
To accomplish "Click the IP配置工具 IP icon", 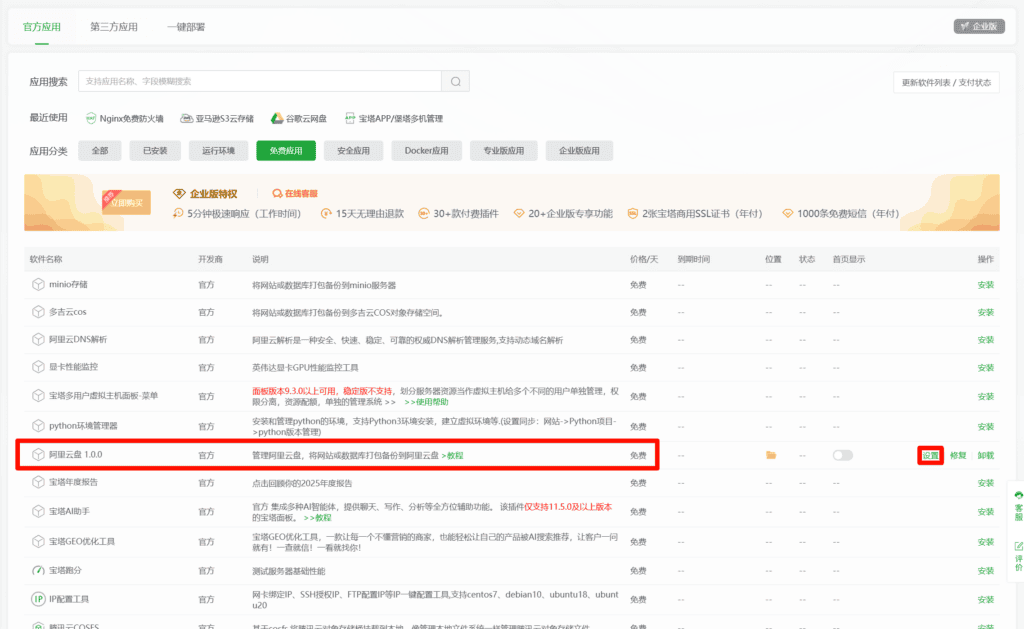I will click(39, 598).
